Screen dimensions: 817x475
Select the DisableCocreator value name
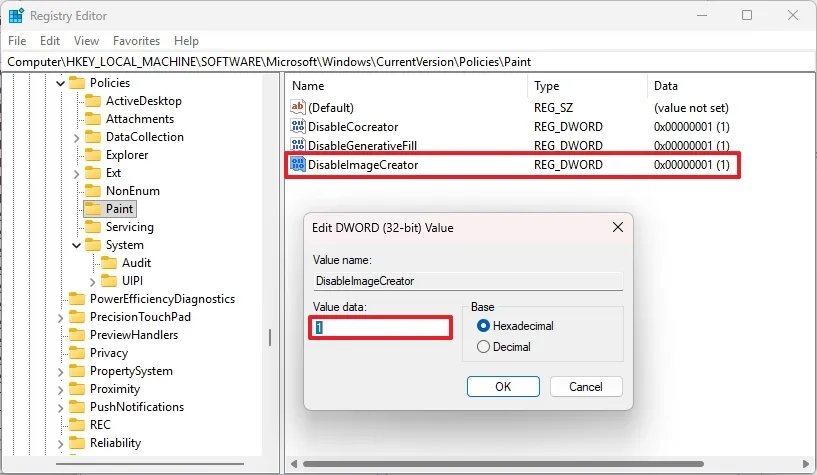coord(353,127)
